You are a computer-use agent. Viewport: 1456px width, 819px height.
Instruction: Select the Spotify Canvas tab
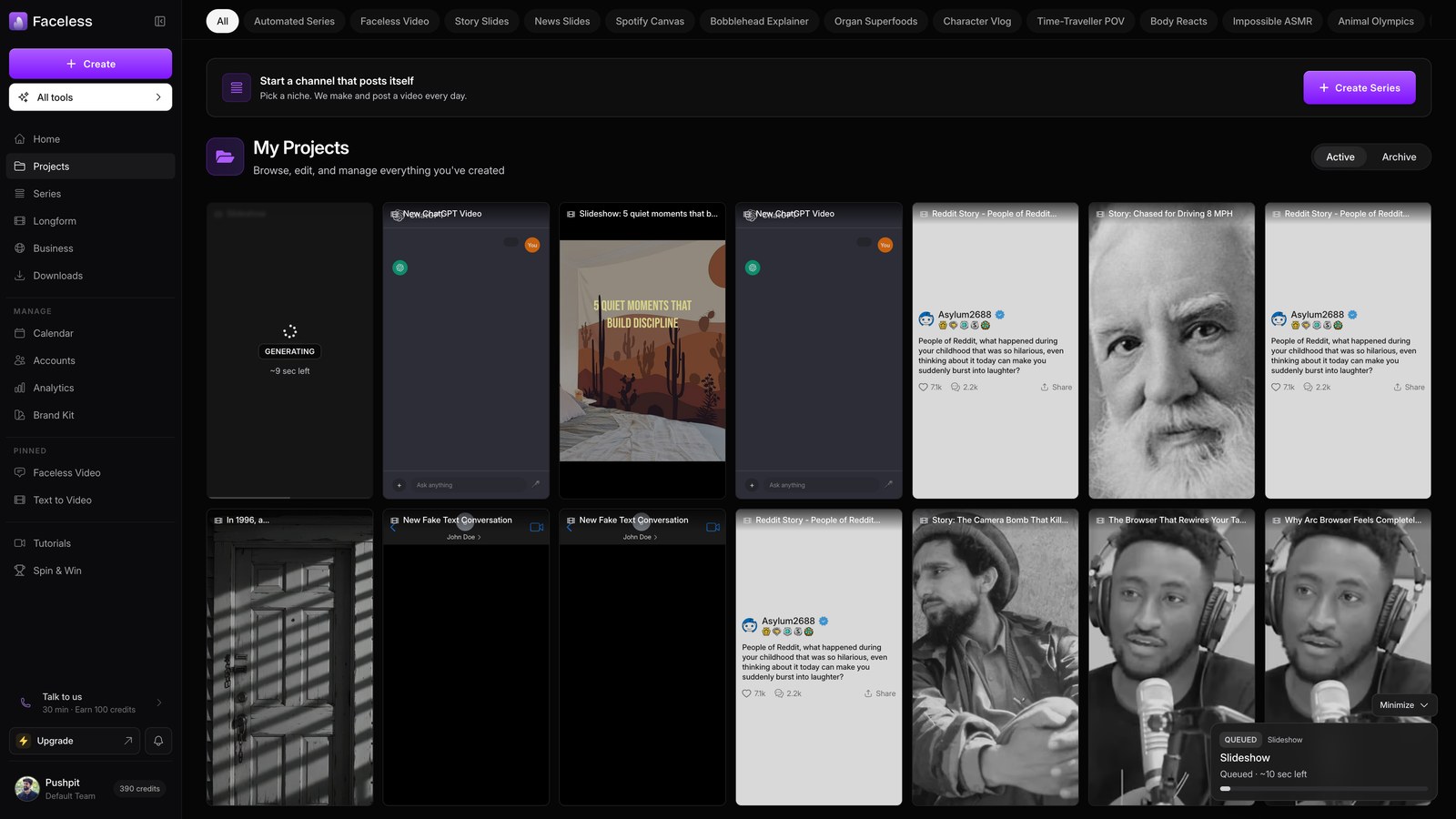[x=650, y=21]
